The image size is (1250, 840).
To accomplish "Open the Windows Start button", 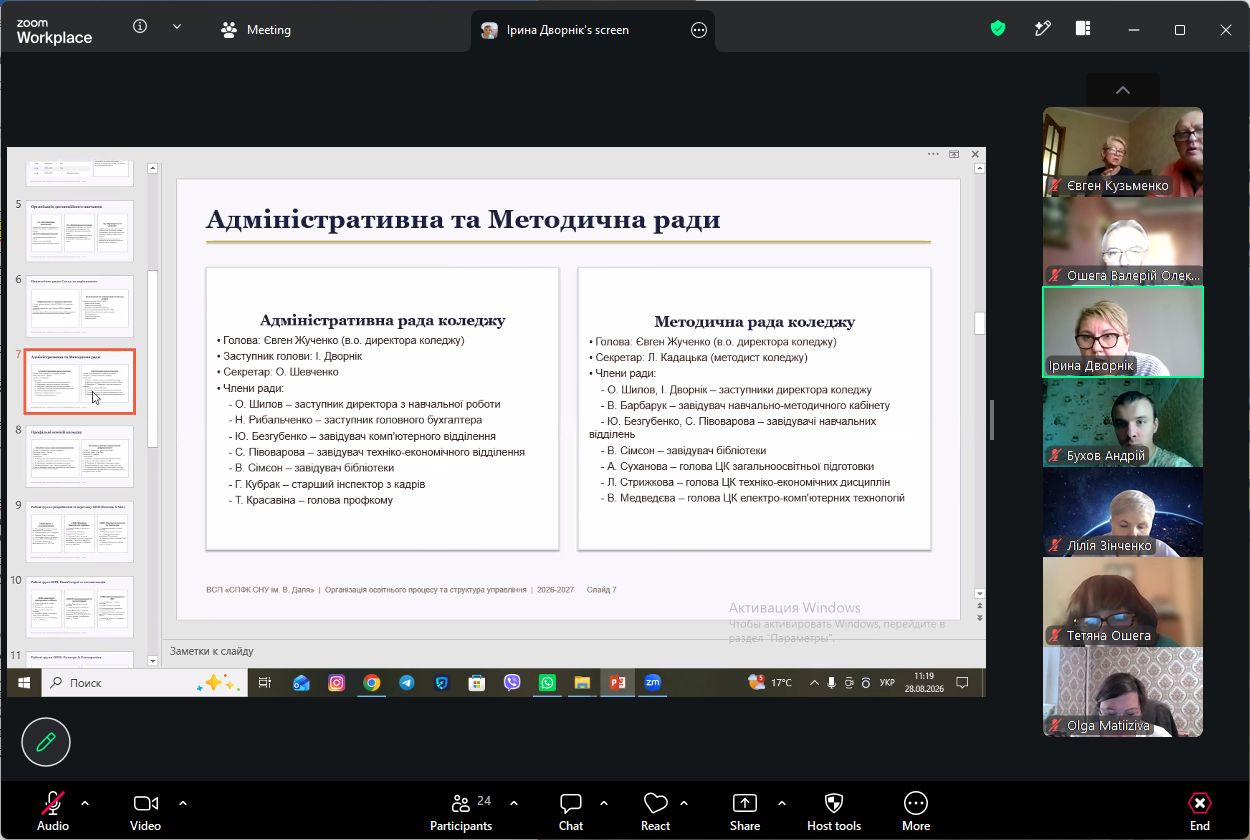I will click(24, 682).
